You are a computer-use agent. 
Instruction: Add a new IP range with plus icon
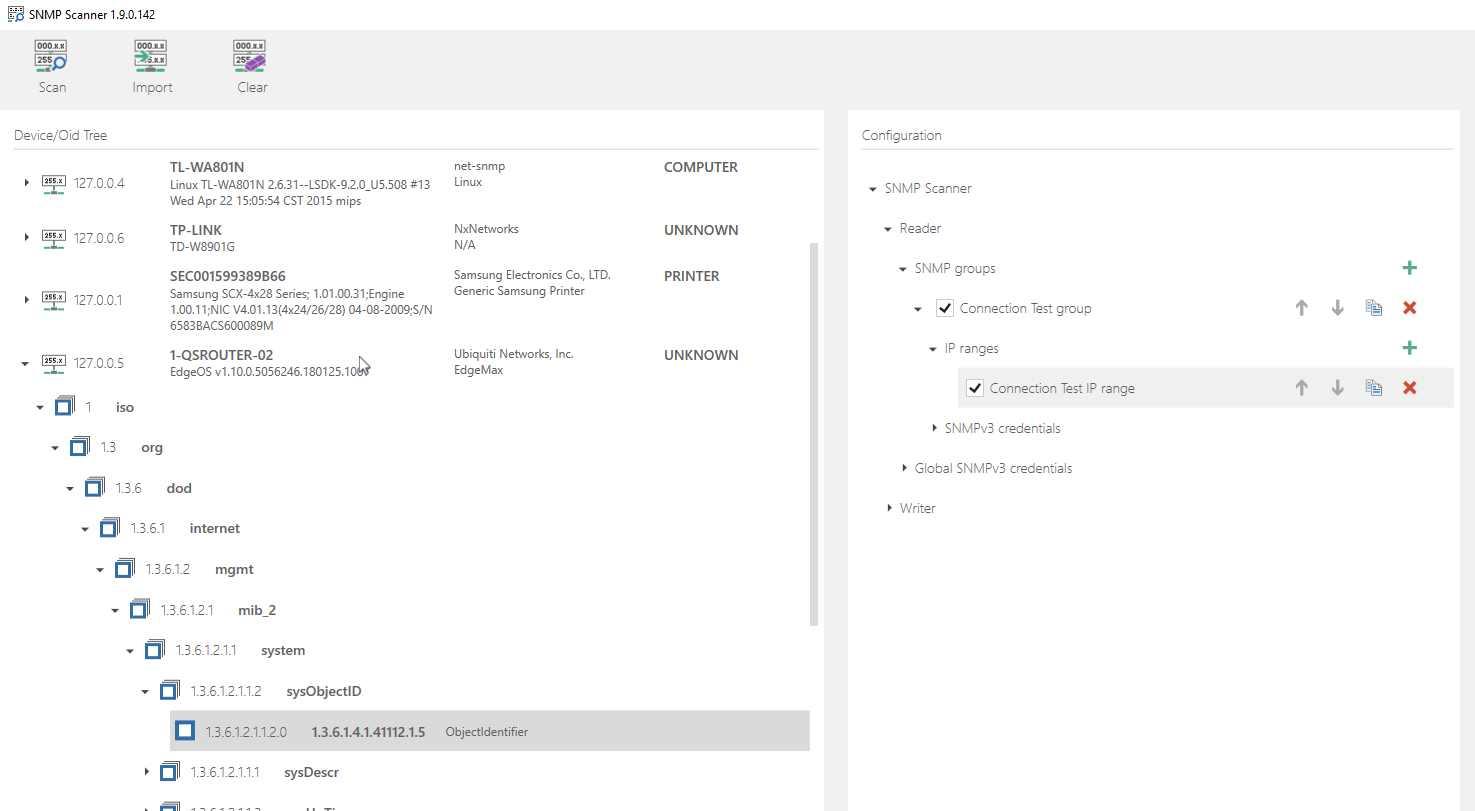click(1410, 348)
